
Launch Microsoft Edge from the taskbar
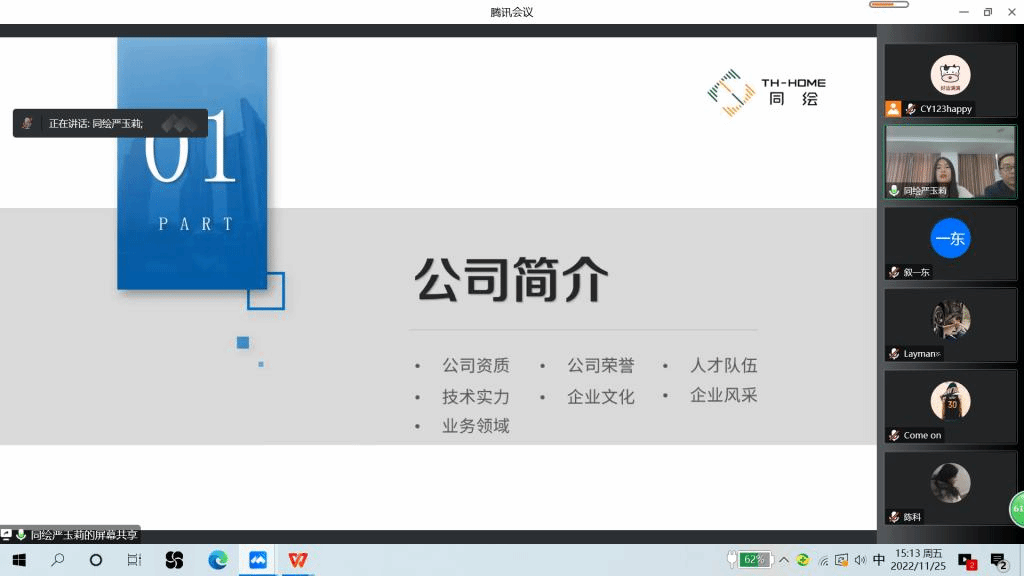[218, 560]
